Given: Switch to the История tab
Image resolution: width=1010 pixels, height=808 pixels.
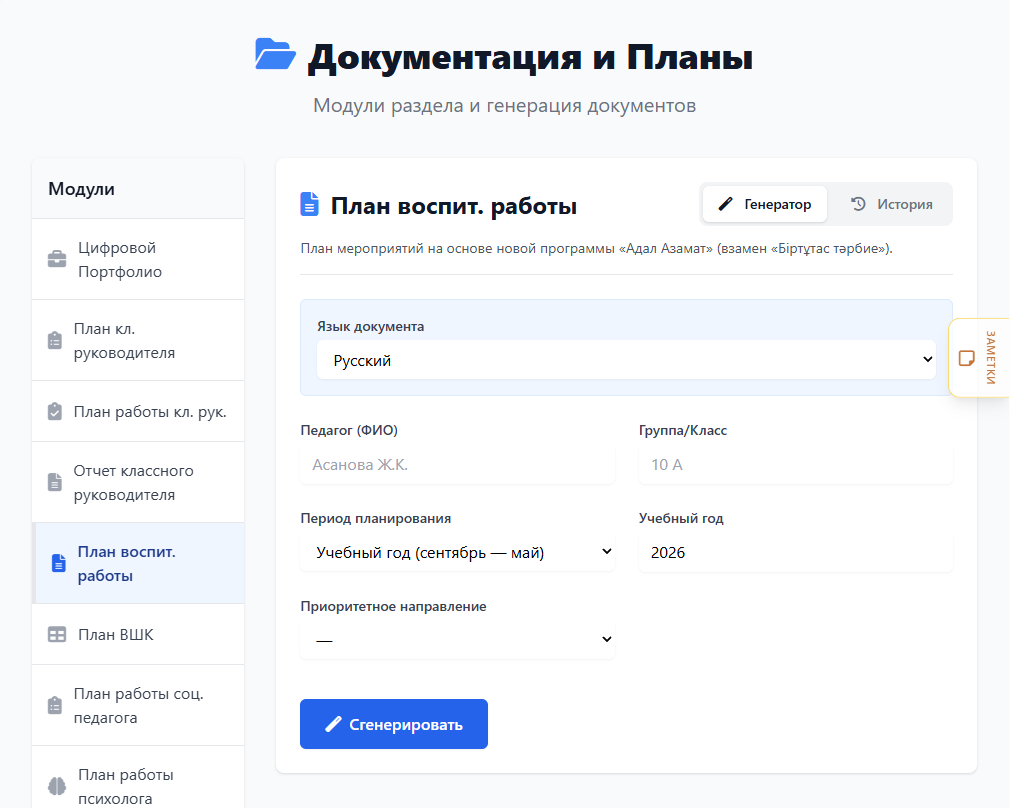Looking at the screenshot, I should point(891,204).
